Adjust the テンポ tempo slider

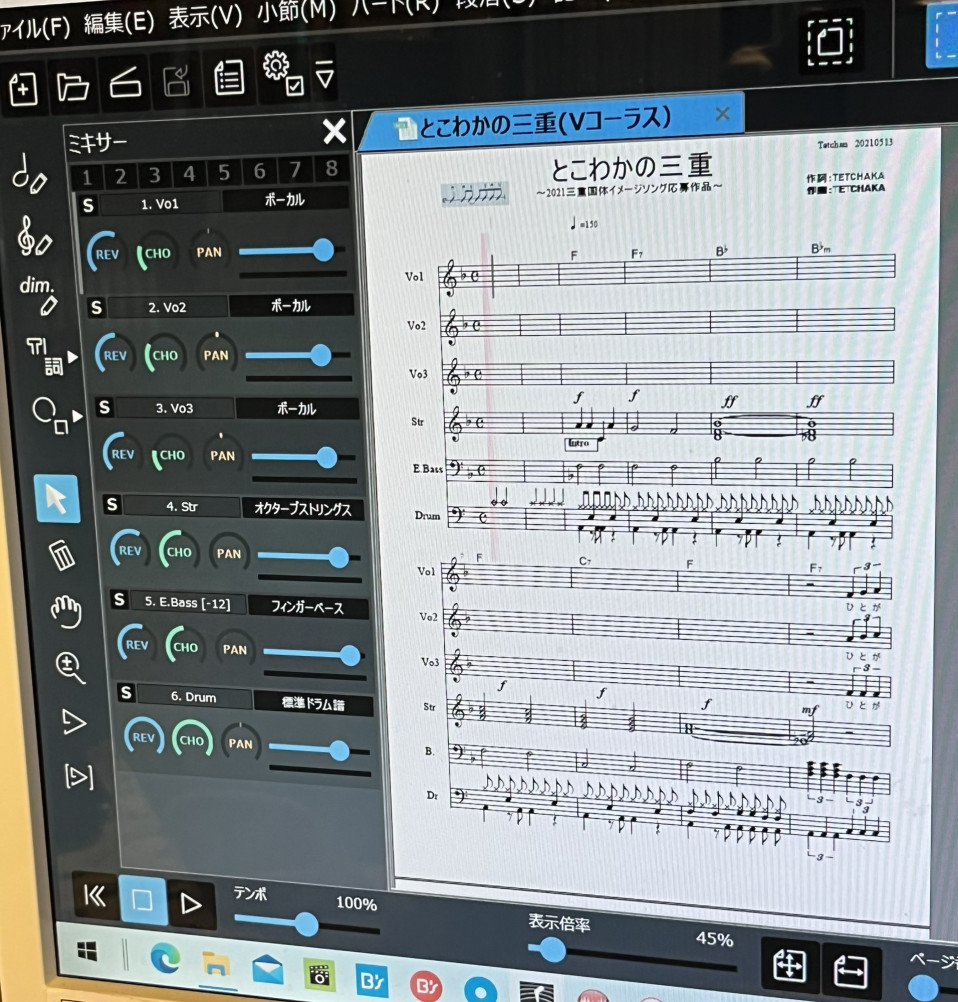point(306,925)
